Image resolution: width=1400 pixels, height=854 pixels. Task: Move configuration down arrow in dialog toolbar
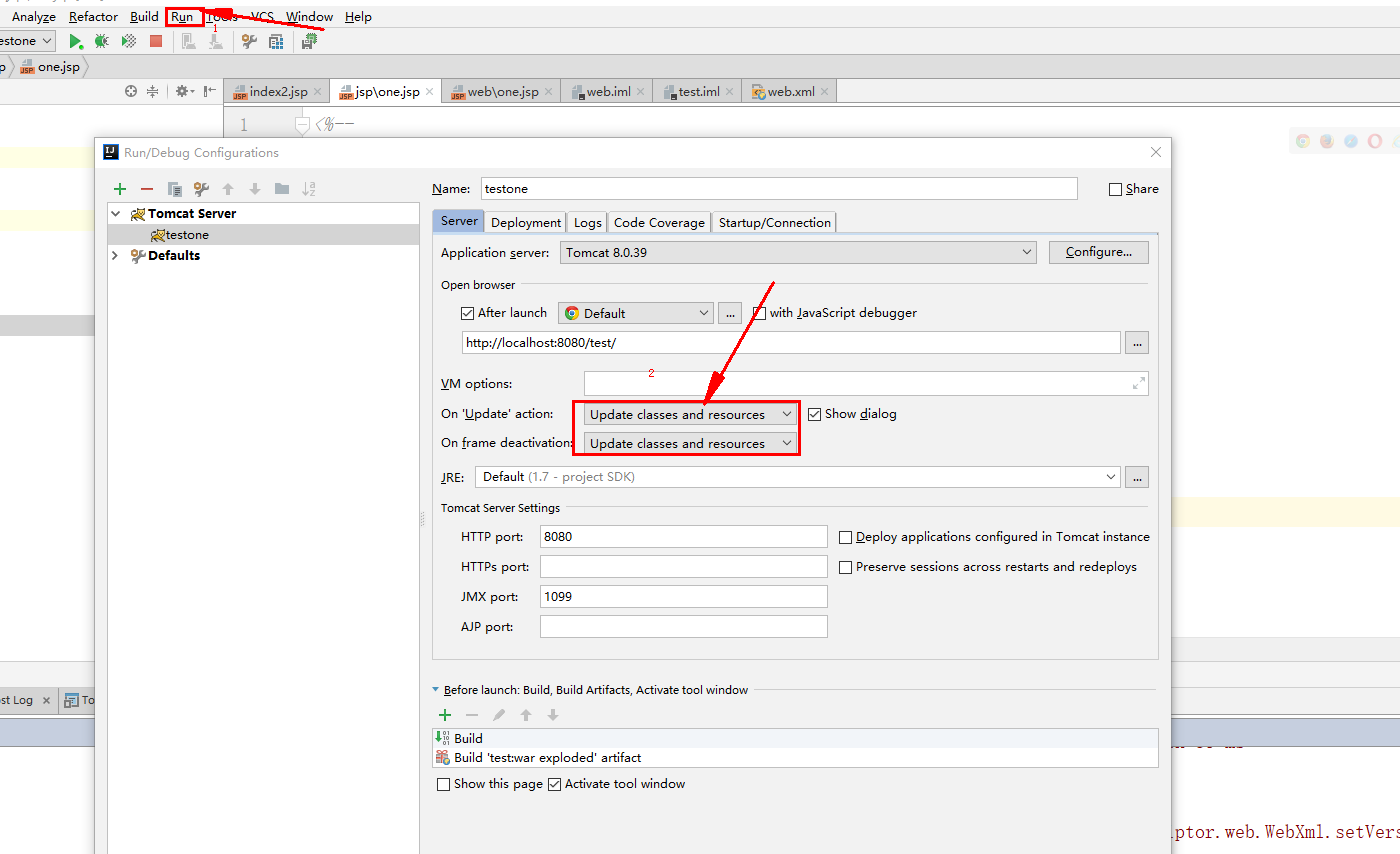255,189
